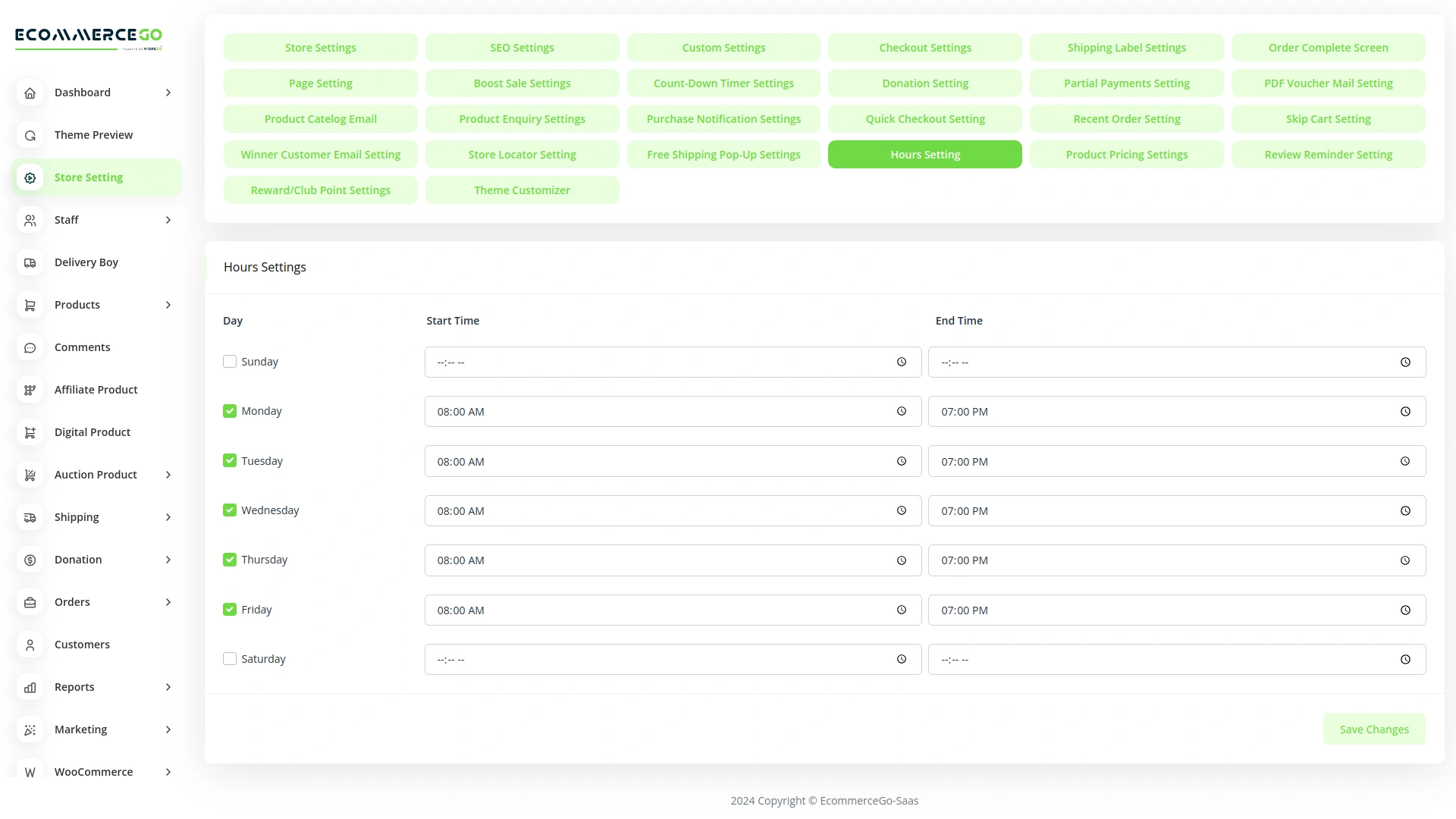Enable the Sunday checkbox
This screenshot has width=1456, height=819.
(x=230, y=362)
